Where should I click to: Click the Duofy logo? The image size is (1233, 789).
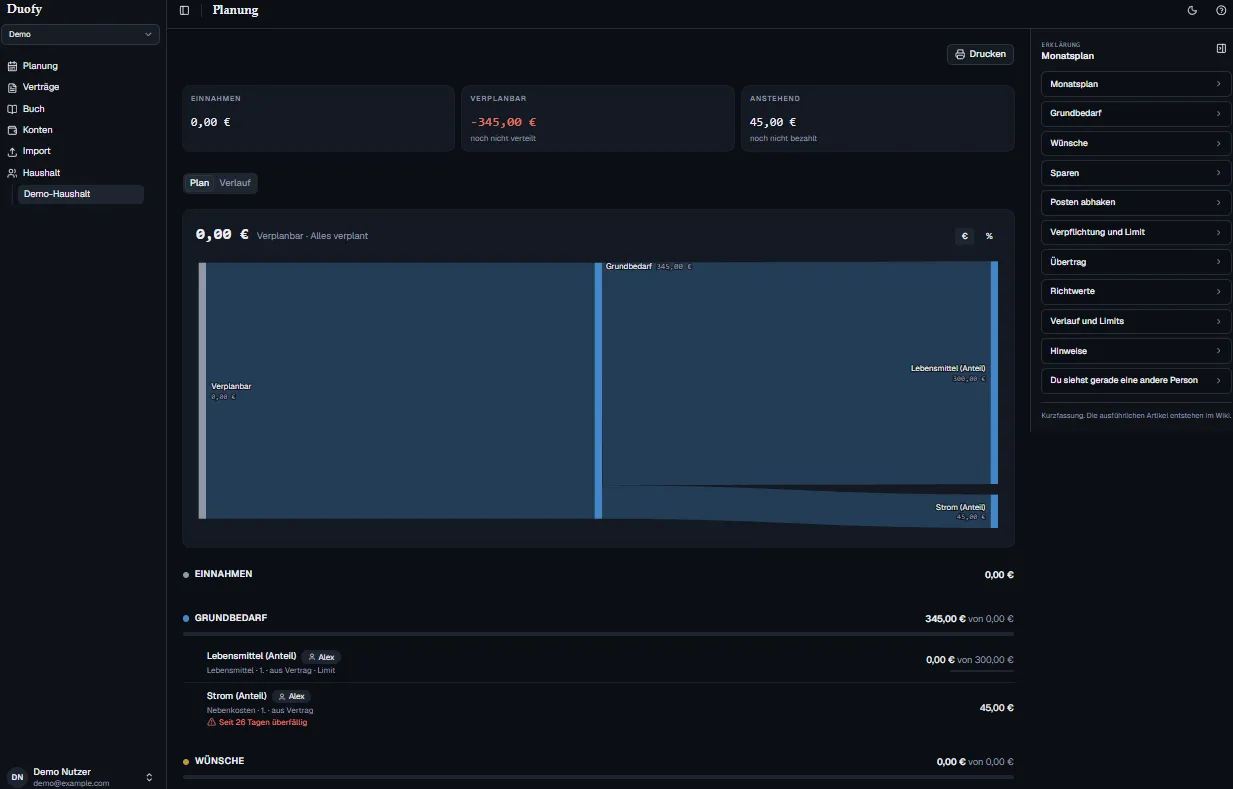click(x=25, y=9)
